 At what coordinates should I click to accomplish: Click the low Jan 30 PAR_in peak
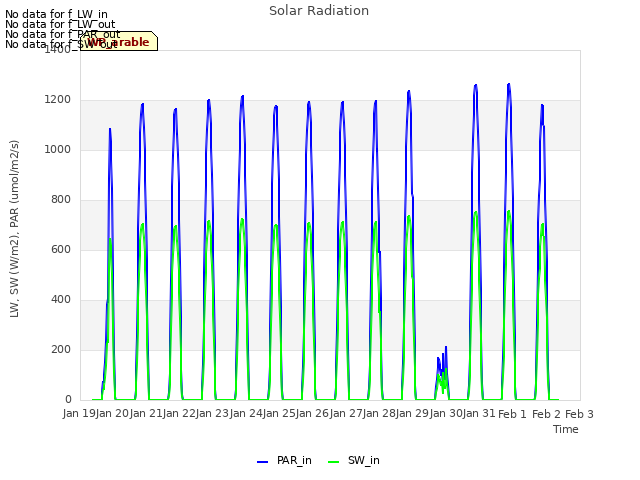[x=446, y=347]
